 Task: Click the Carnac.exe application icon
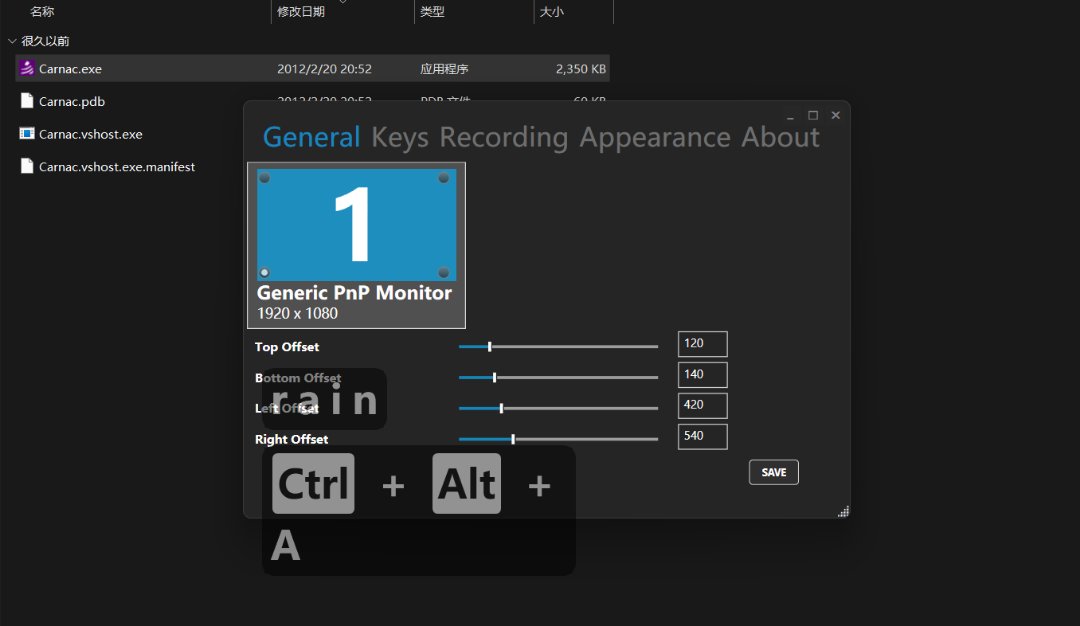[x=27, y=69]
